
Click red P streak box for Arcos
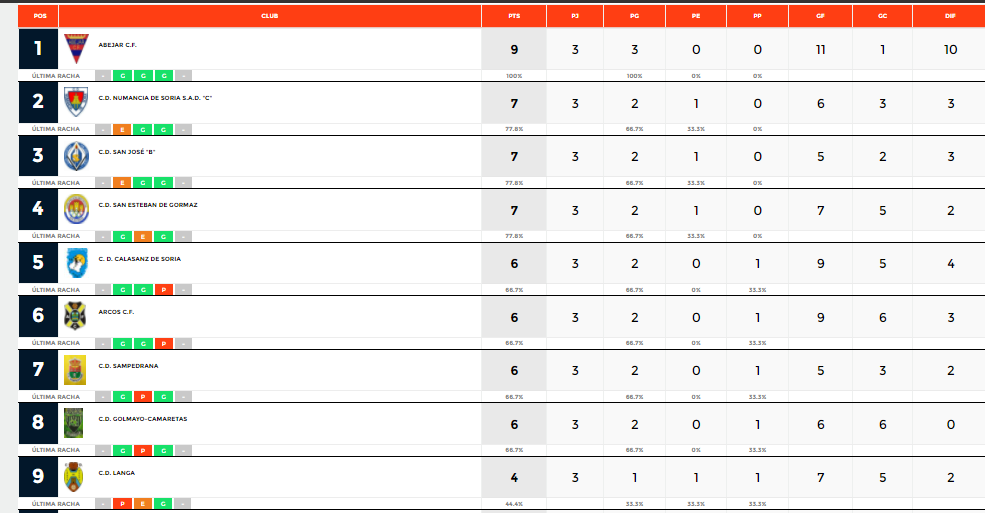tap(164, 343)
